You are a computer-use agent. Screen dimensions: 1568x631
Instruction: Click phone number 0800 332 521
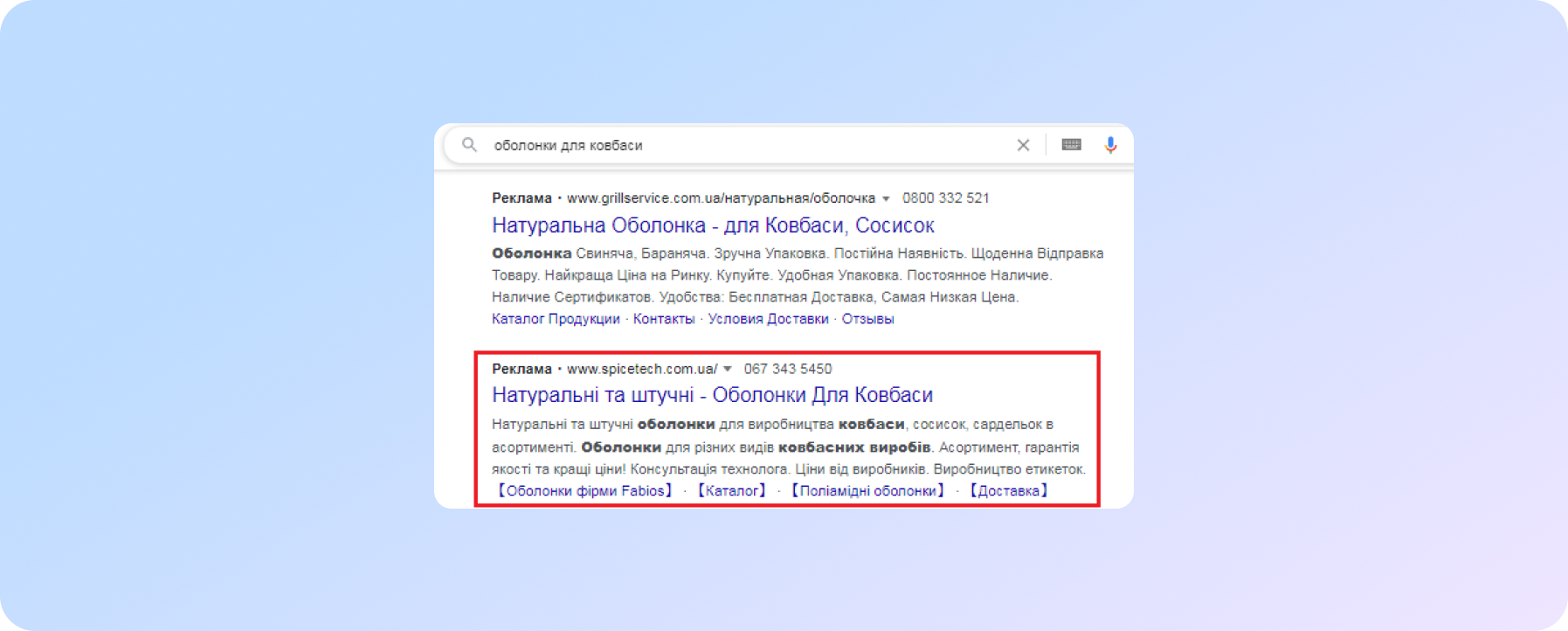point(946,198)
